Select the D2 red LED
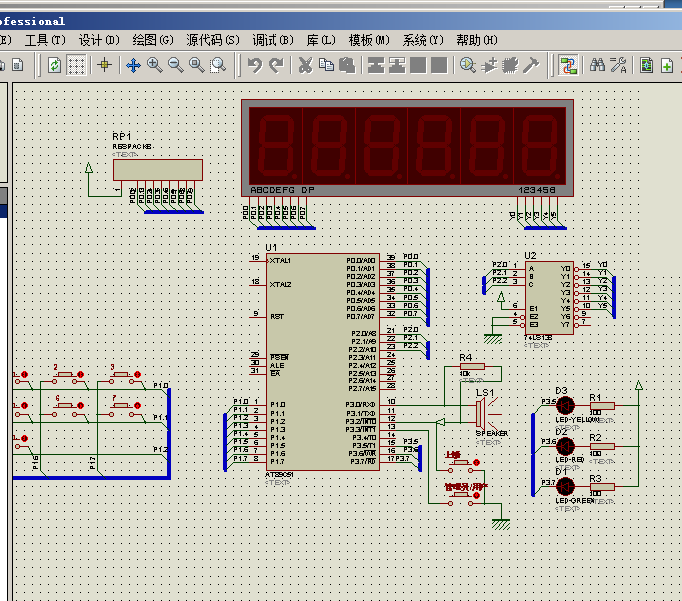The height and width of the screenshot is (601, 682). click(565, 446)
